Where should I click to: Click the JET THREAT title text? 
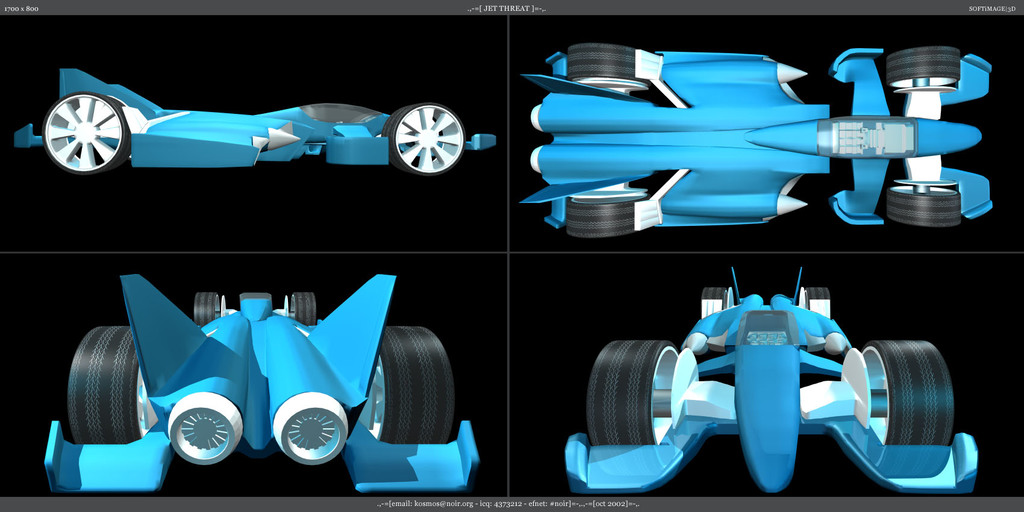pos(511,8)
